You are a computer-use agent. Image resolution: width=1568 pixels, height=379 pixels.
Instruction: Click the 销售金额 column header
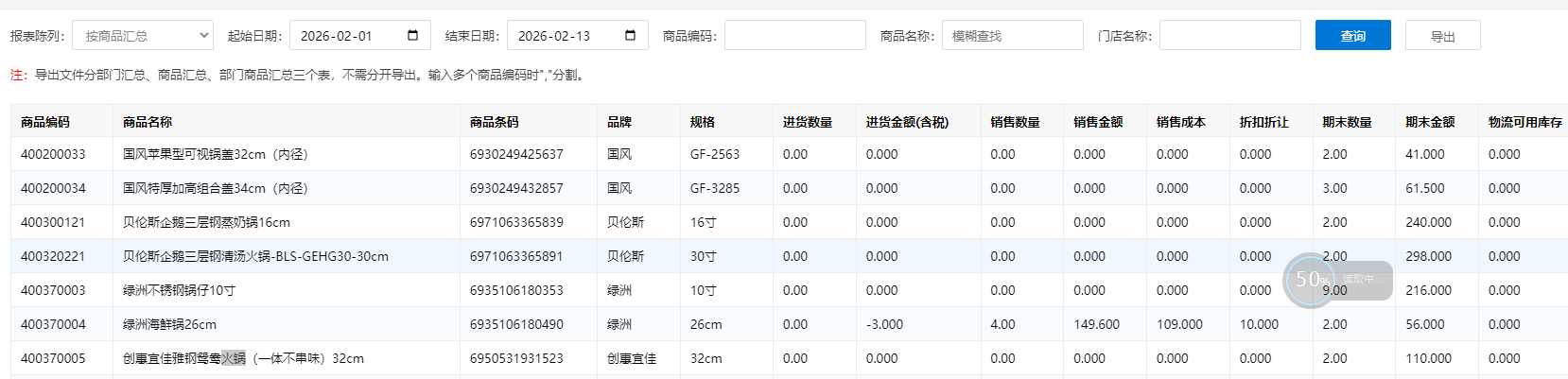(1098, 122)
